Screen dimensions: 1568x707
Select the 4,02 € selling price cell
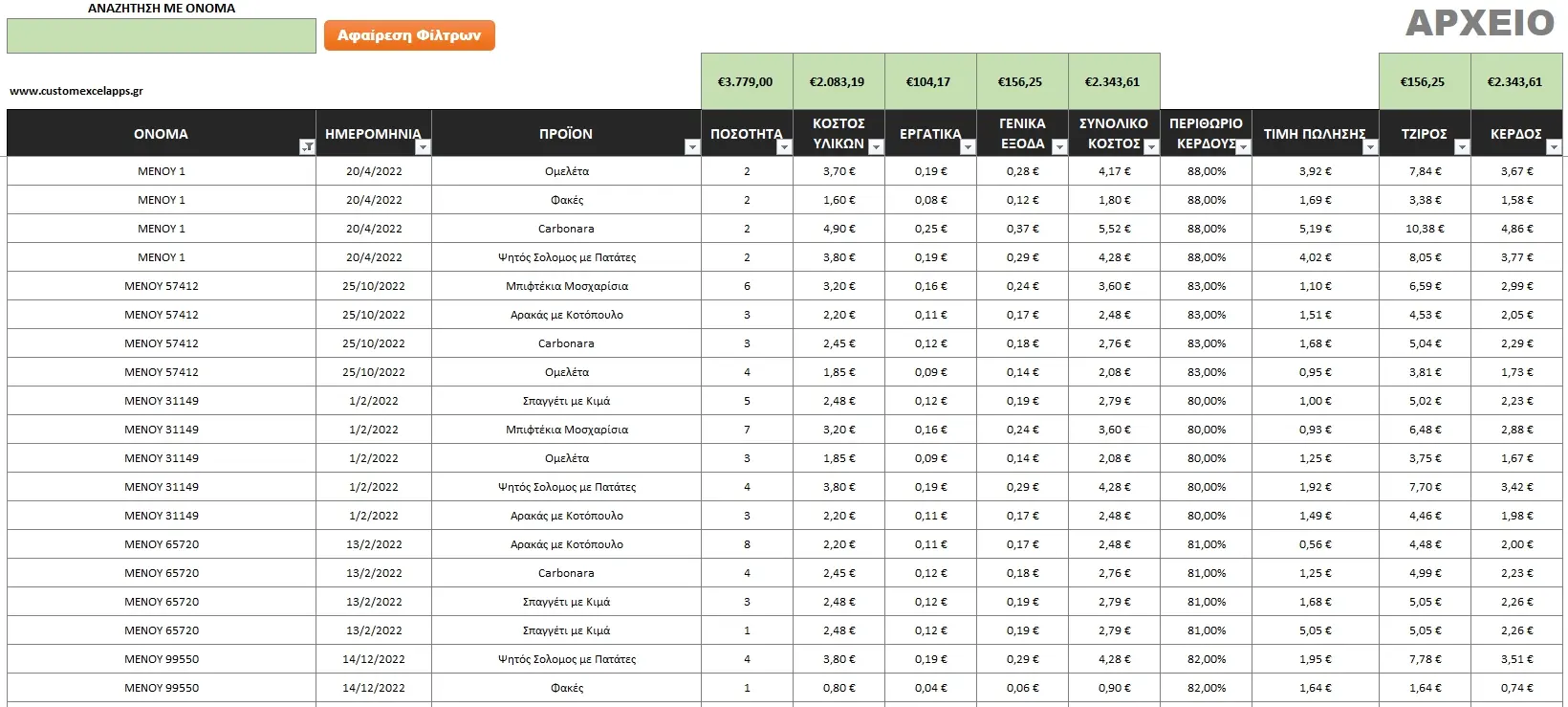(x=1316, y=257)
